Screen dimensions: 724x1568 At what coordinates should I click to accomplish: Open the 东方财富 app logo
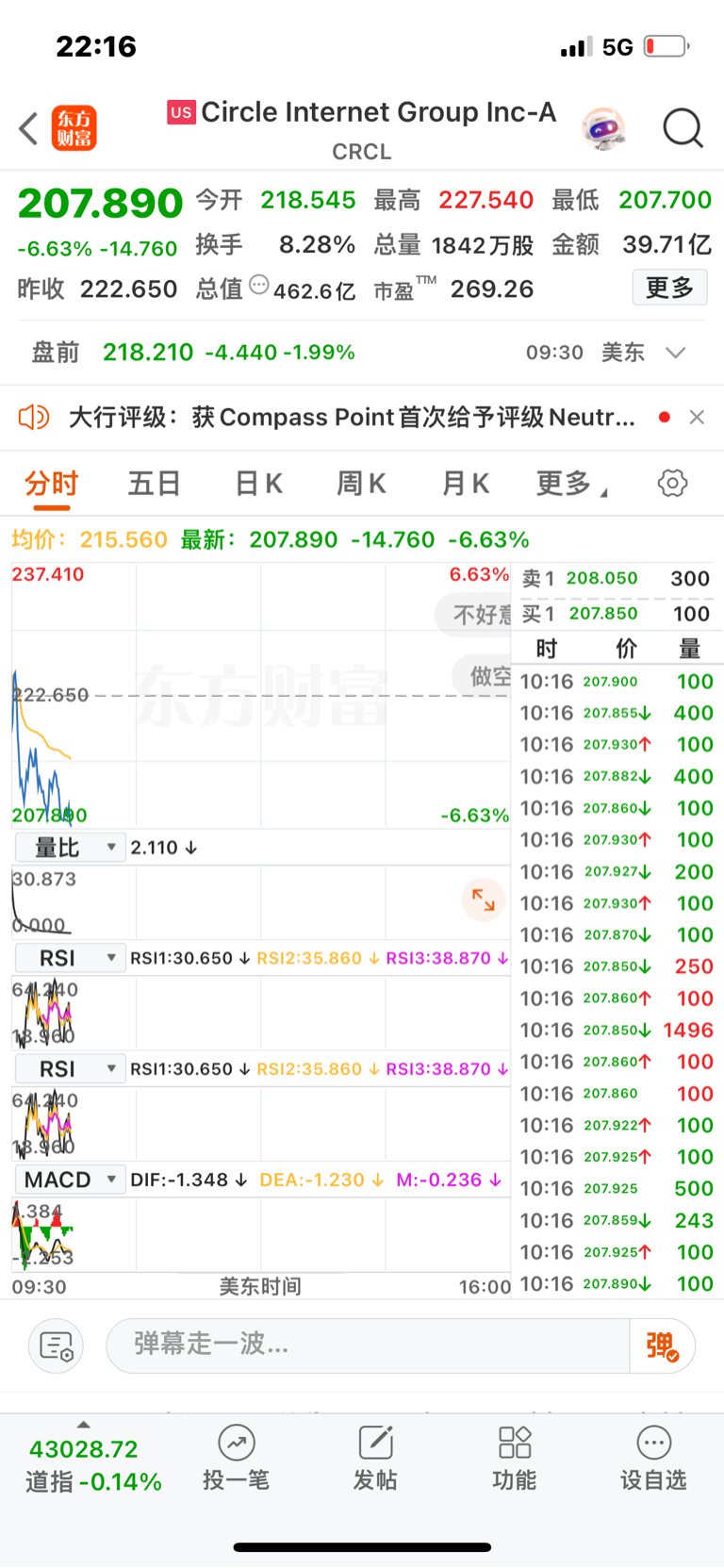[x=74, y=128]
